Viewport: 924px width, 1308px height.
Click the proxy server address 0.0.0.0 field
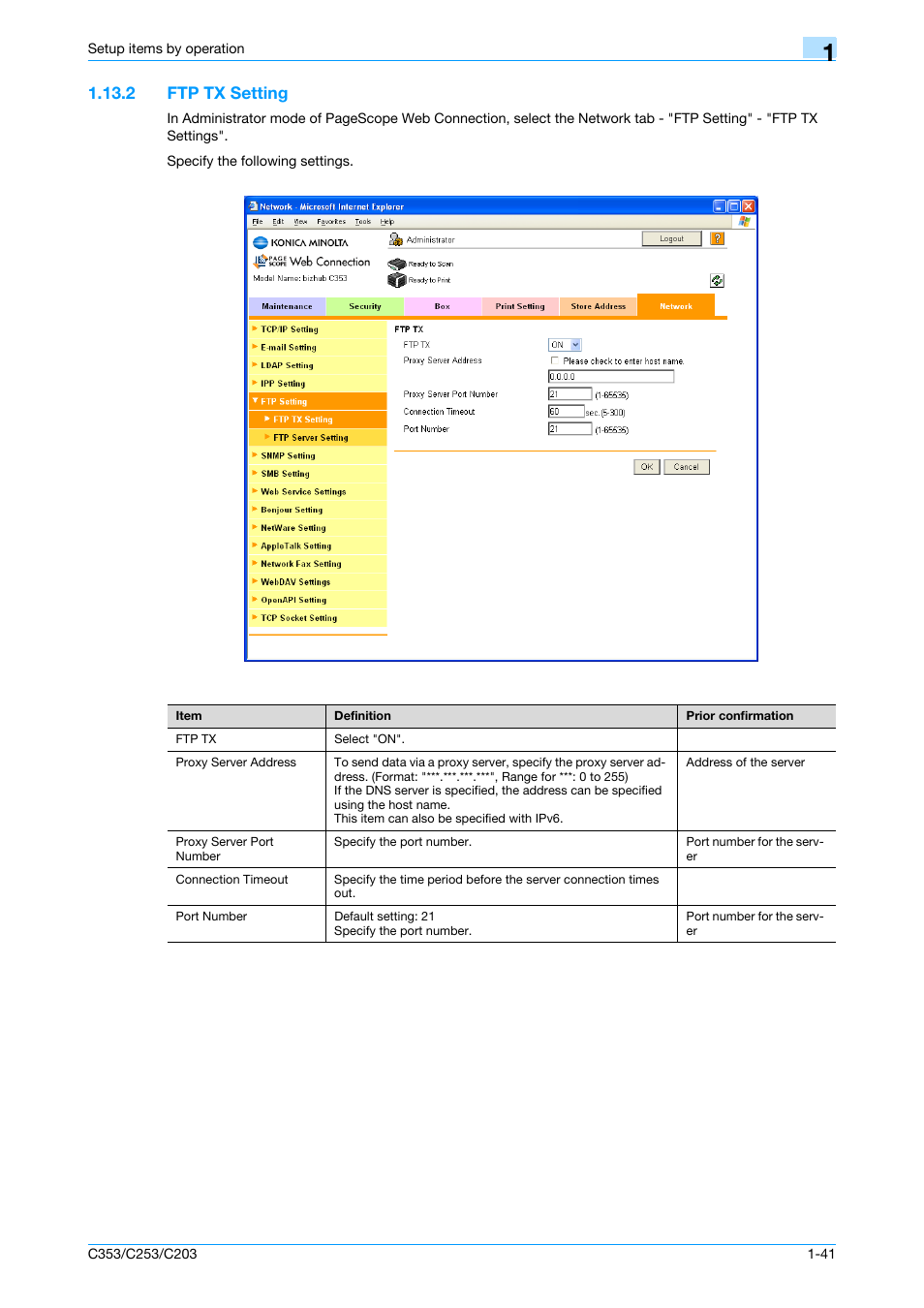611,377
